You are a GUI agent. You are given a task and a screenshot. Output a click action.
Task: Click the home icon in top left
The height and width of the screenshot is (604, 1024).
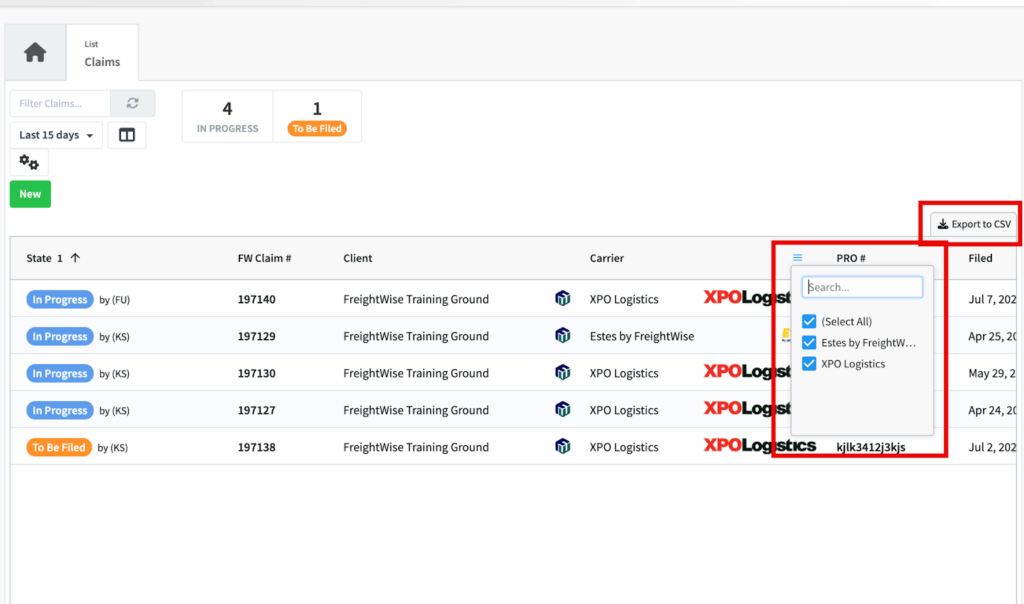point(34,51)
